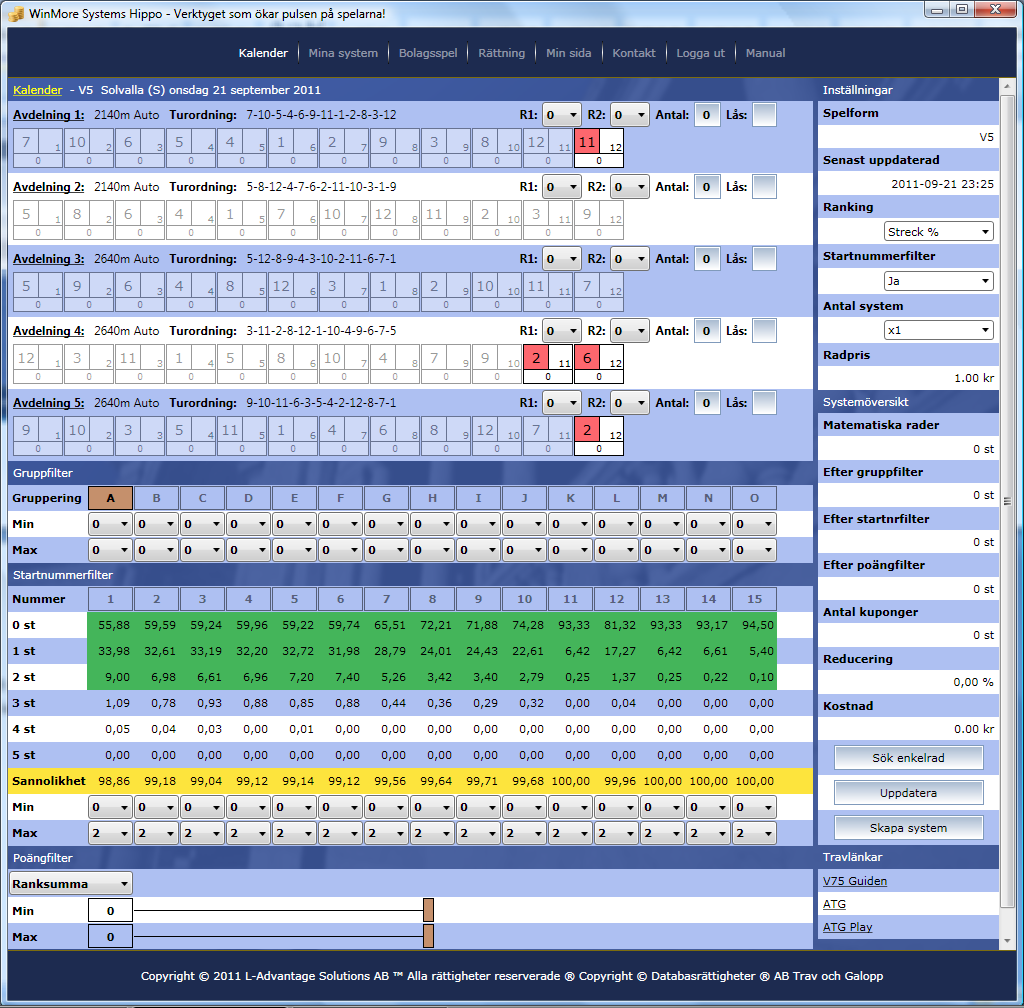
Task: Open the Kalender tab
Action: click(263, 53)
